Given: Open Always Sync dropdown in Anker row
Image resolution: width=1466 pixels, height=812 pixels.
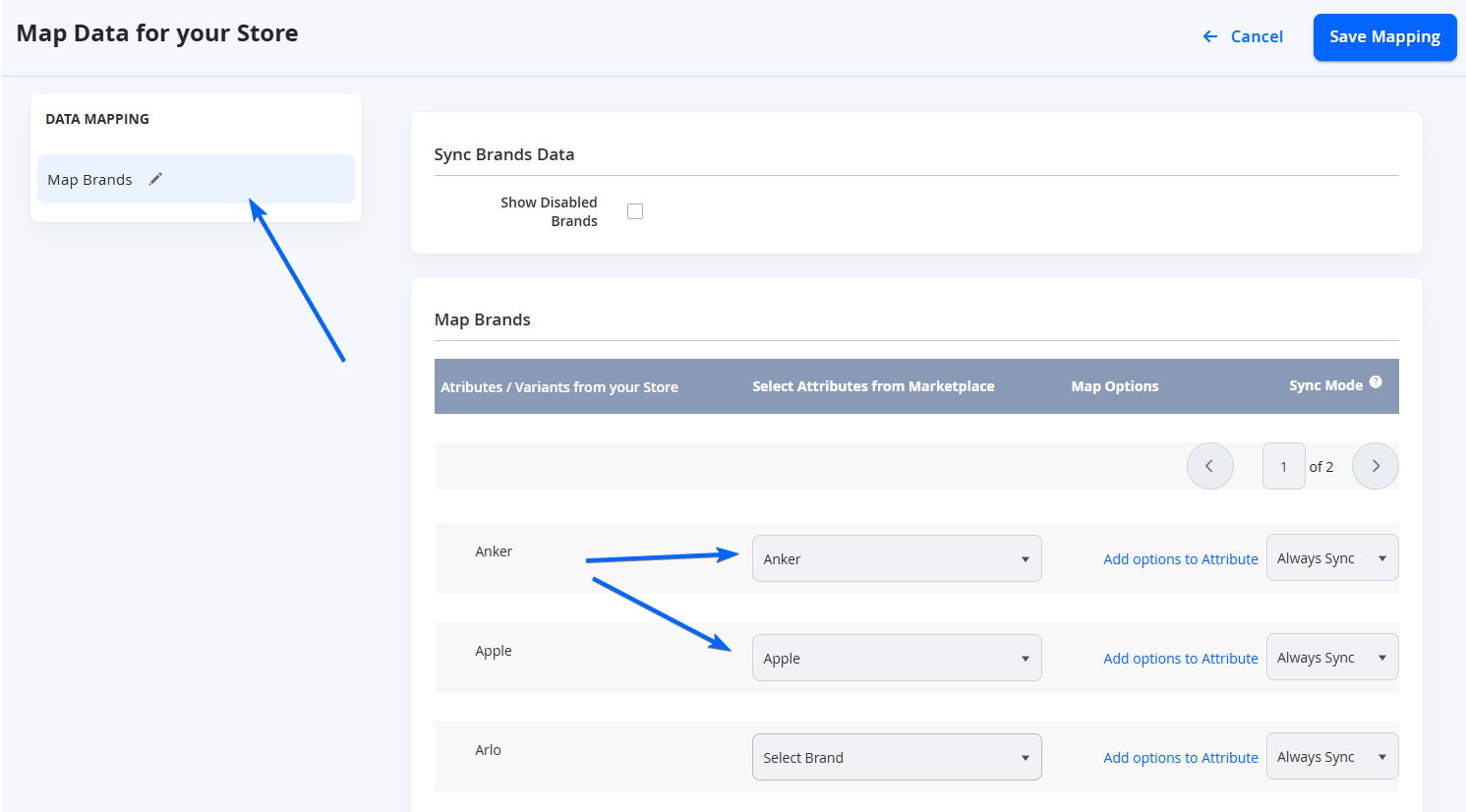Looking at the screenshot, I should pos(1332,557).
